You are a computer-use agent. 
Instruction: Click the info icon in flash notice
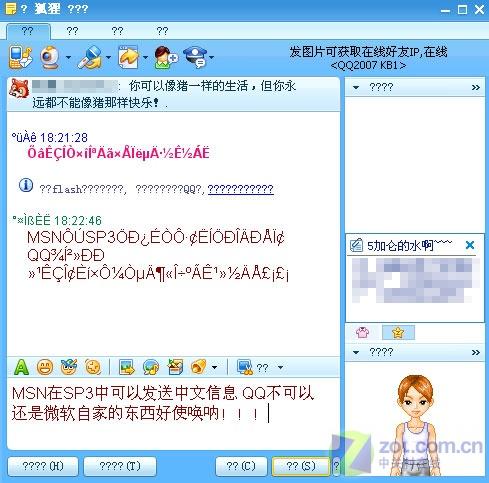(26, 185)
